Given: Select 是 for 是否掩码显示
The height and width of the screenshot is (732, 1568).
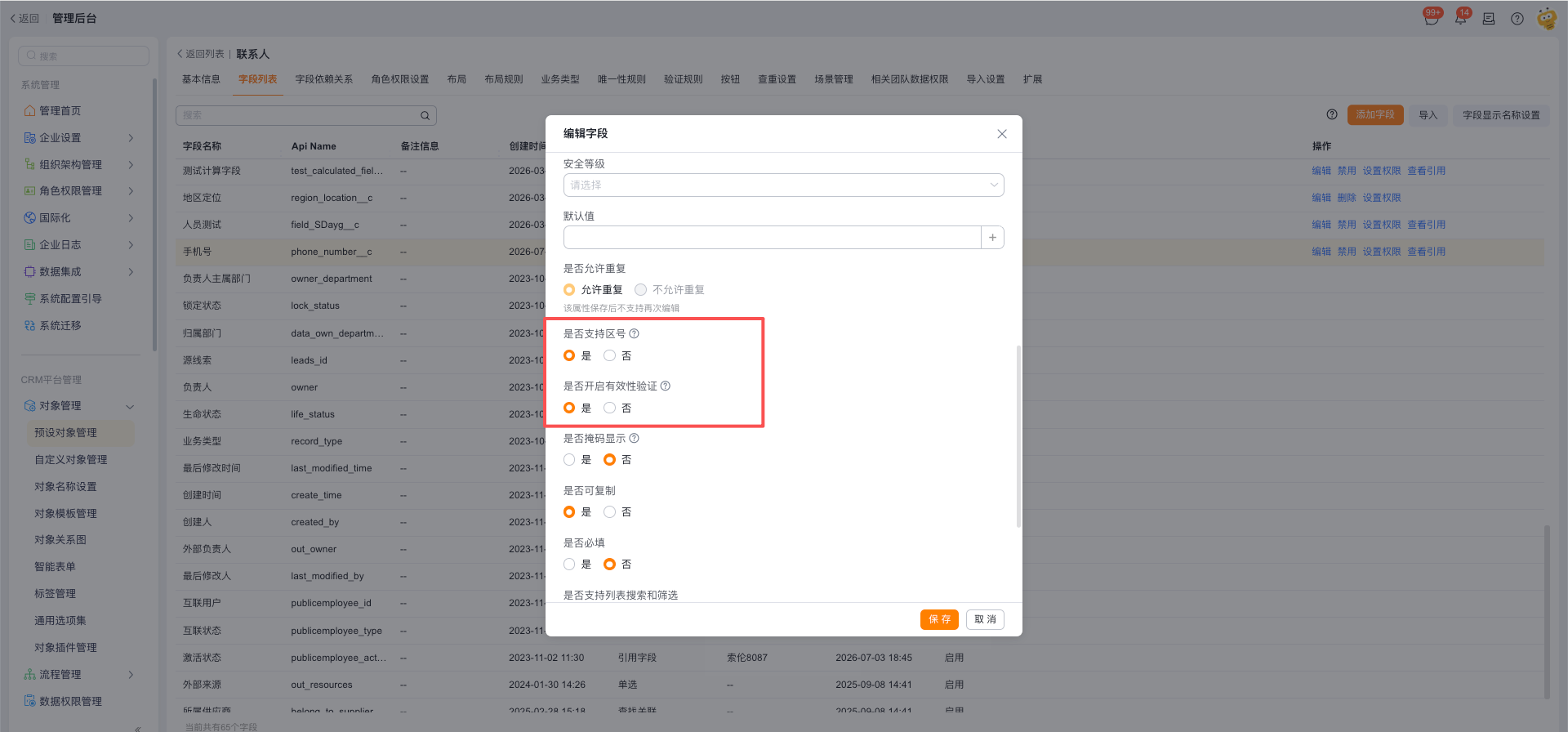Looking at the screenshot, I should click(x=569, y=460).
